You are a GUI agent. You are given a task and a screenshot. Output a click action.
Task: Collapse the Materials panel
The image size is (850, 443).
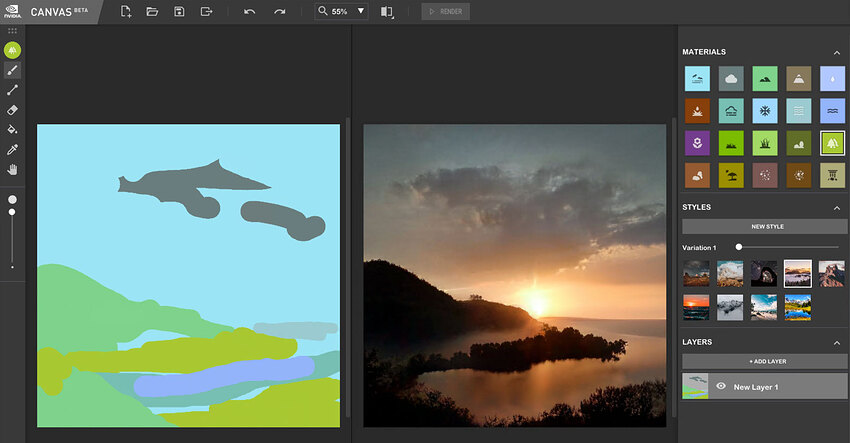(x=837, y=53)
